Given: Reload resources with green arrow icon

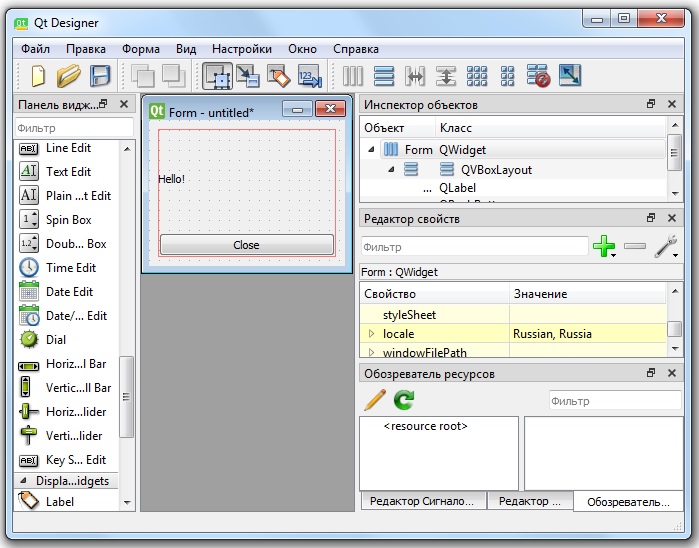Looking at the screenshot, I should point(404,400).
